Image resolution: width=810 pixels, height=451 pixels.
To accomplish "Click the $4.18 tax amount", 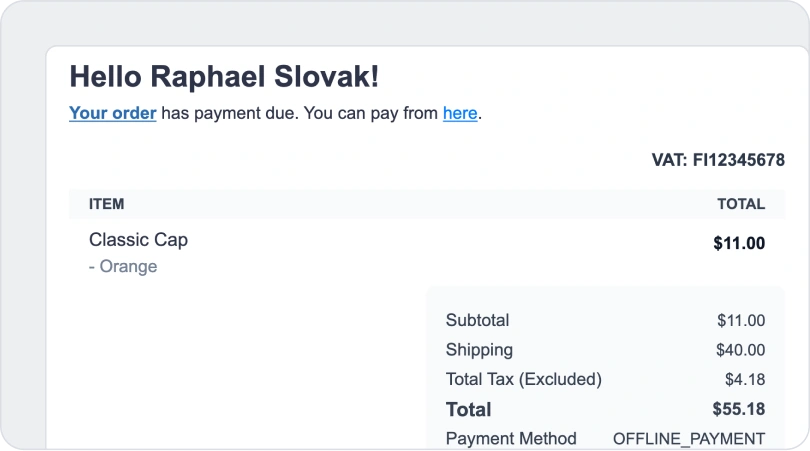I will [744, 379].
